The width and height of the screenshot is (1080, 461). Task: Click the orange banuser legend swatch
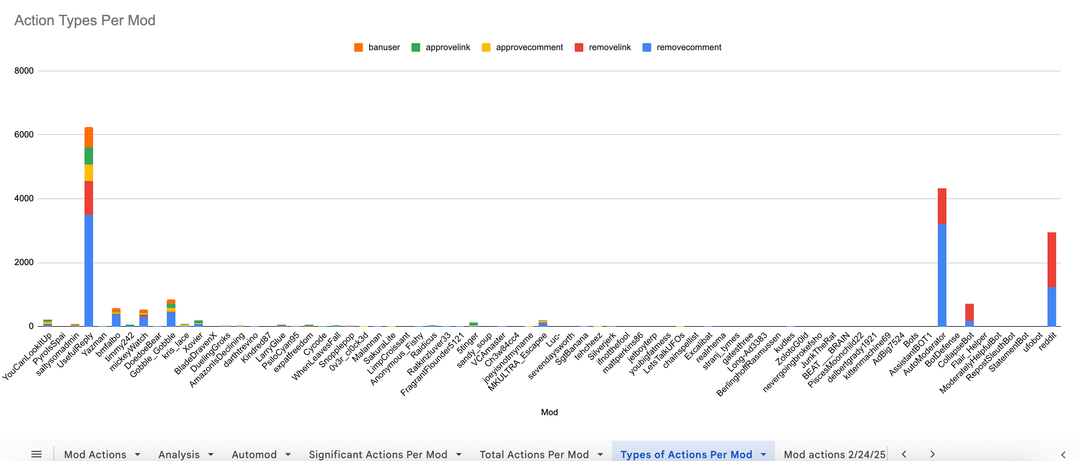pos(359,47)
